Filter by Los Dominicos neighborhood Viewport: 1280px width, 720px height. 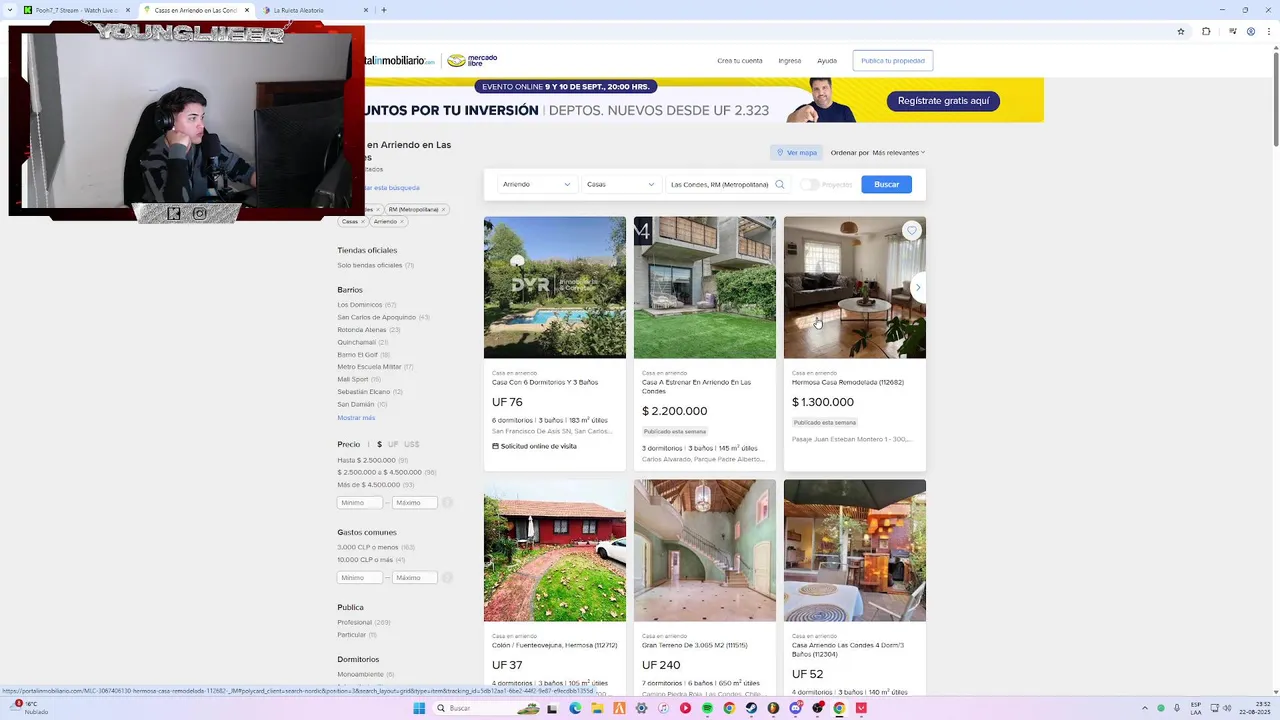pos(360,305)
